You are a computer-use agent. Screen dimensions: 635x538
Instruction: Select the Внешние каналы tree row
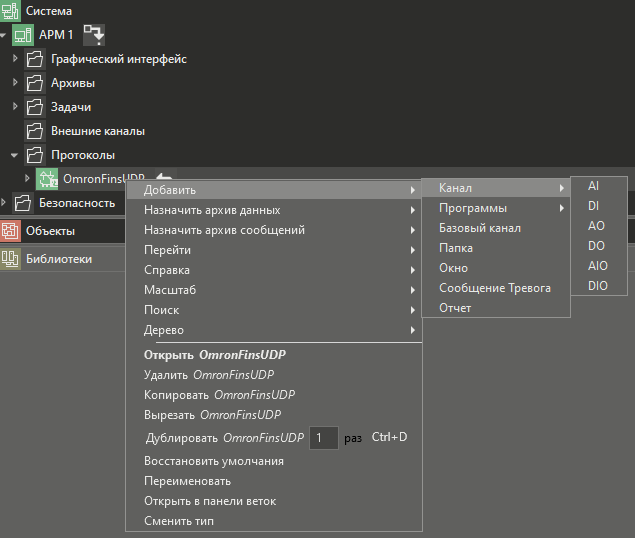pyautogui.click(x=318, y=131)
